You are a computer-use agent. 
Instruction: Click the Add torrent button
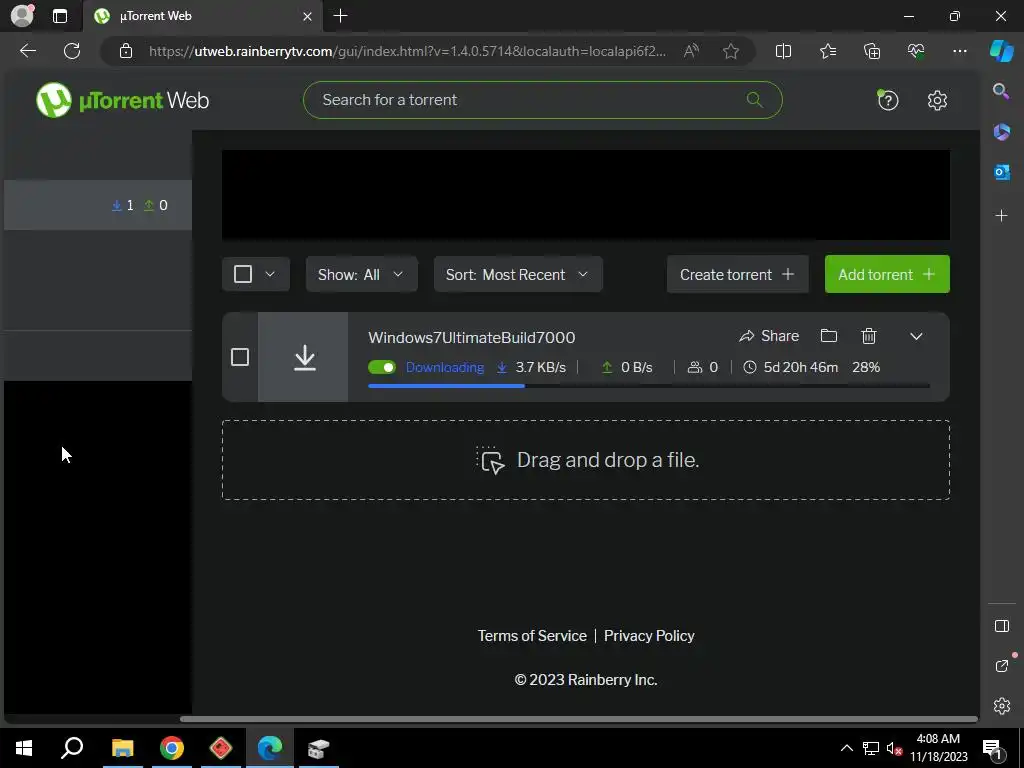pos(887,274)
